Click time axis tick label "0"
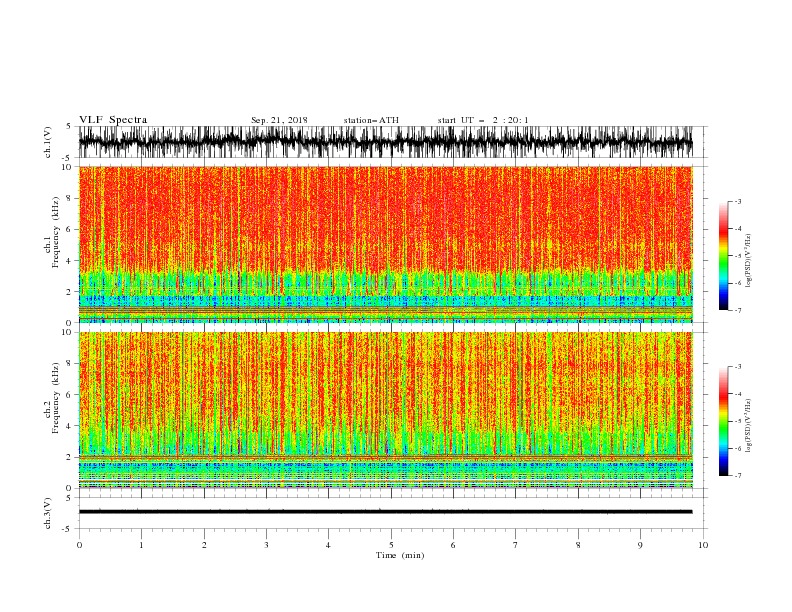The width and height of the screenshot is (792, 612). 79,545
